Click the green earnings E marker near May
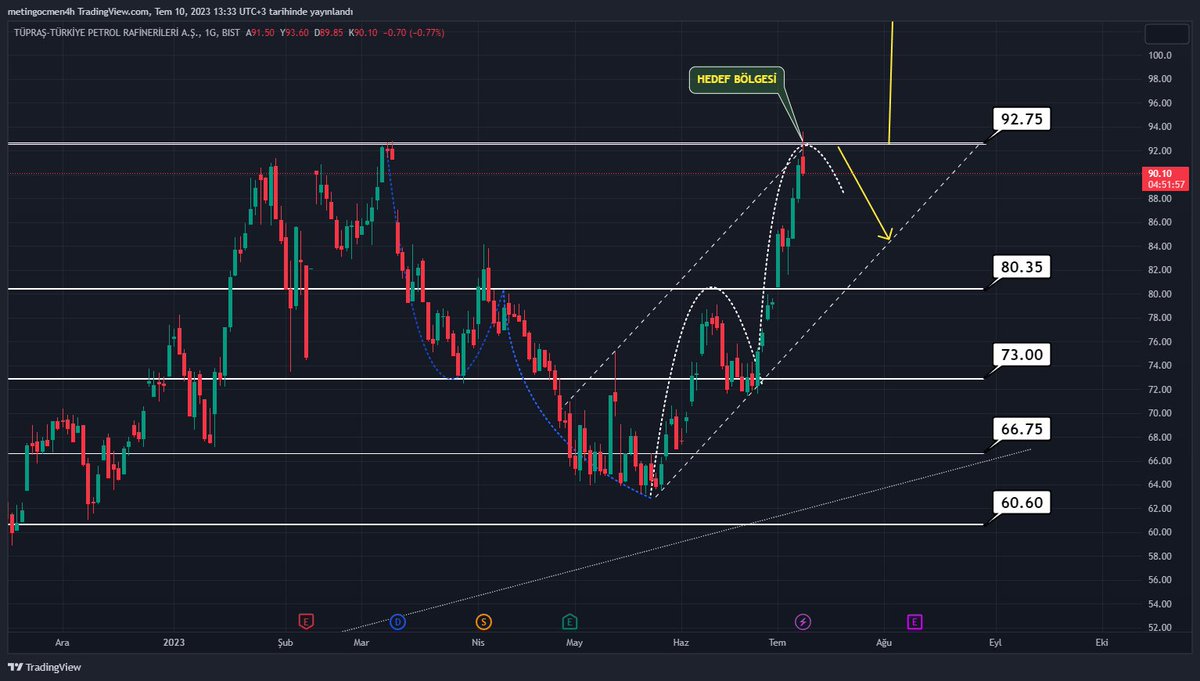 pyautogui.click(x=570, y=622)
